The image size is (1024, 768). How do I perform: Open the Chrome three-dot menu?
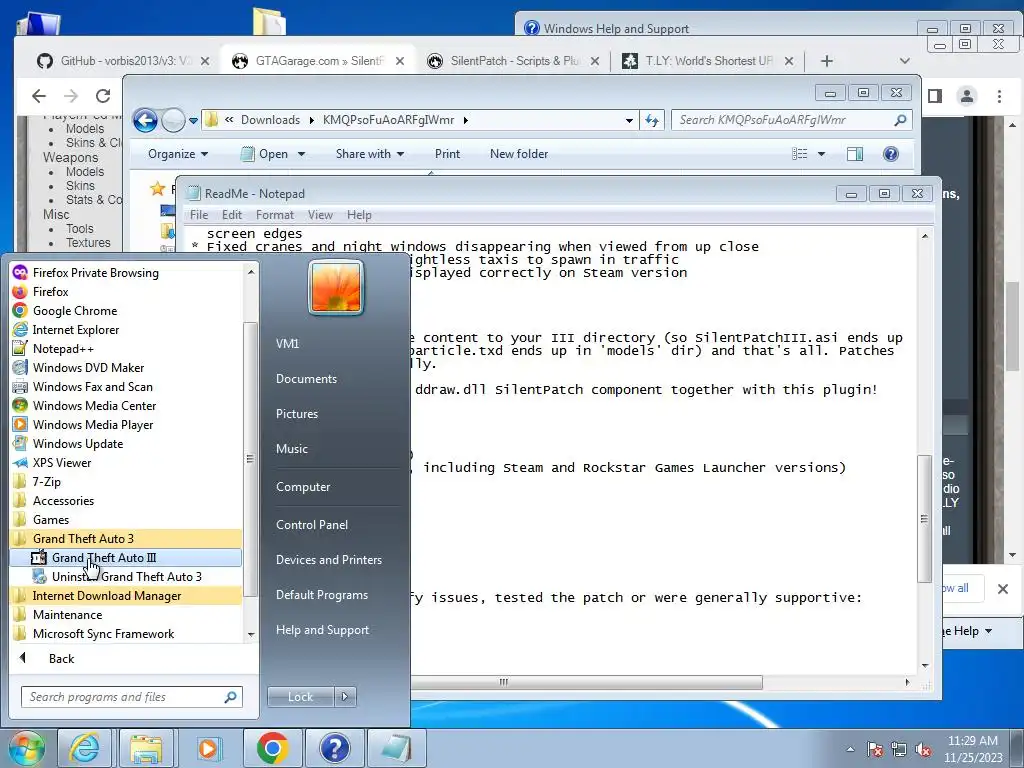coord(999,96)
